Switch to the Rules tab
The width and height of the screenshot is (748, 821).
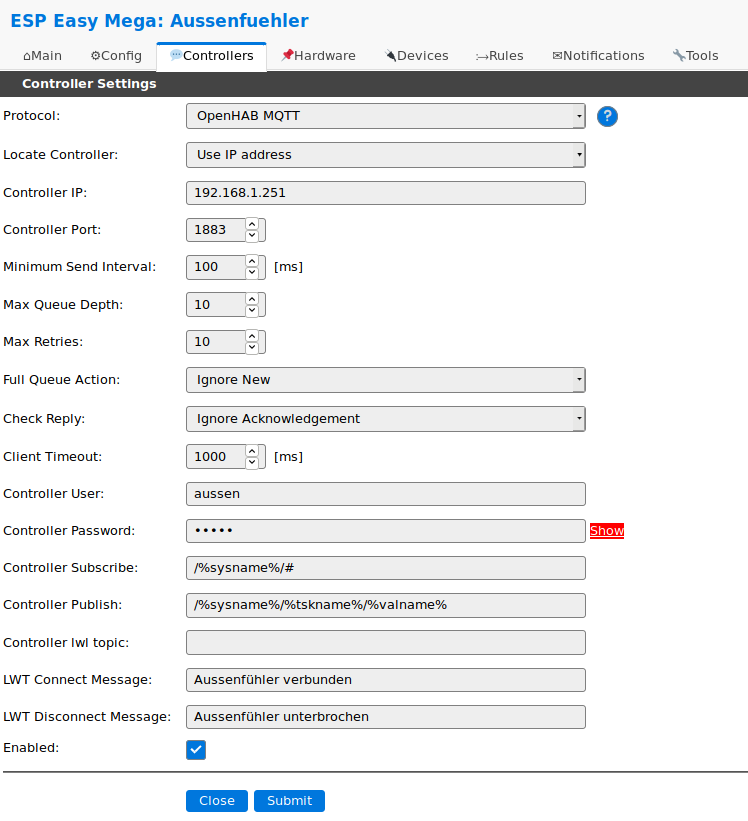499,56
